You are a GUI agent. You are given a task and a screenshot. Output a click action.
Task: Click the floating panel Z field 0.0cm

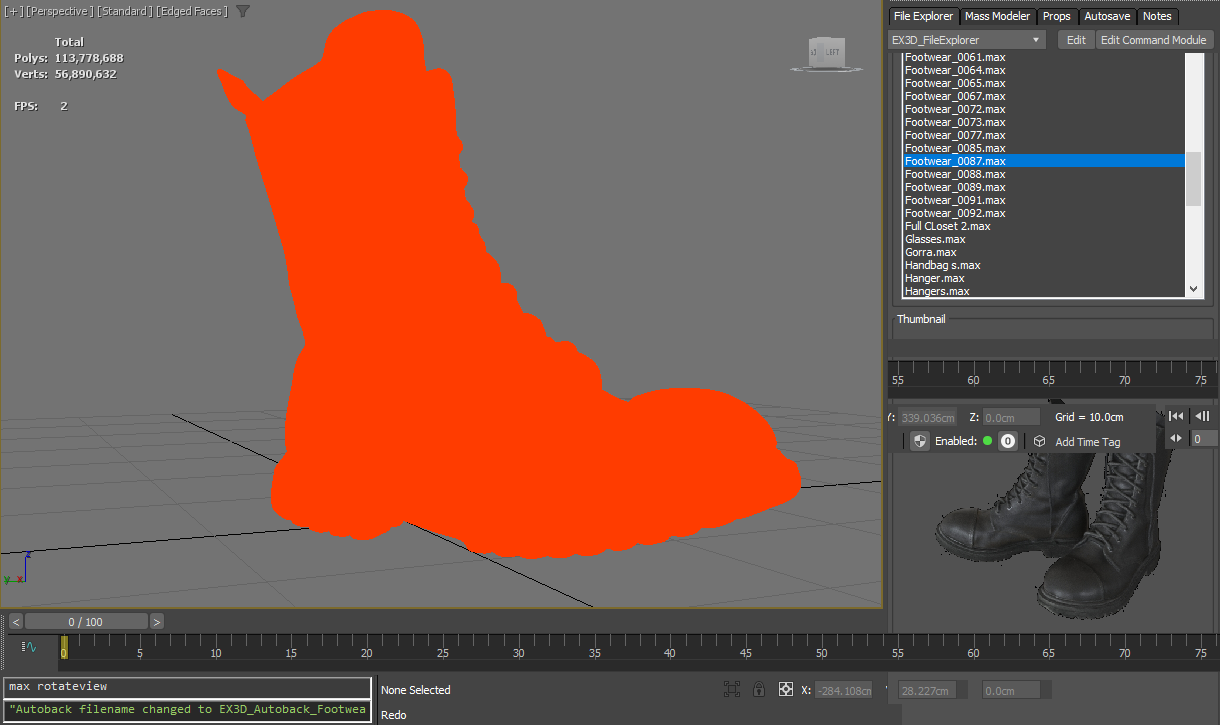[1012, 417]
